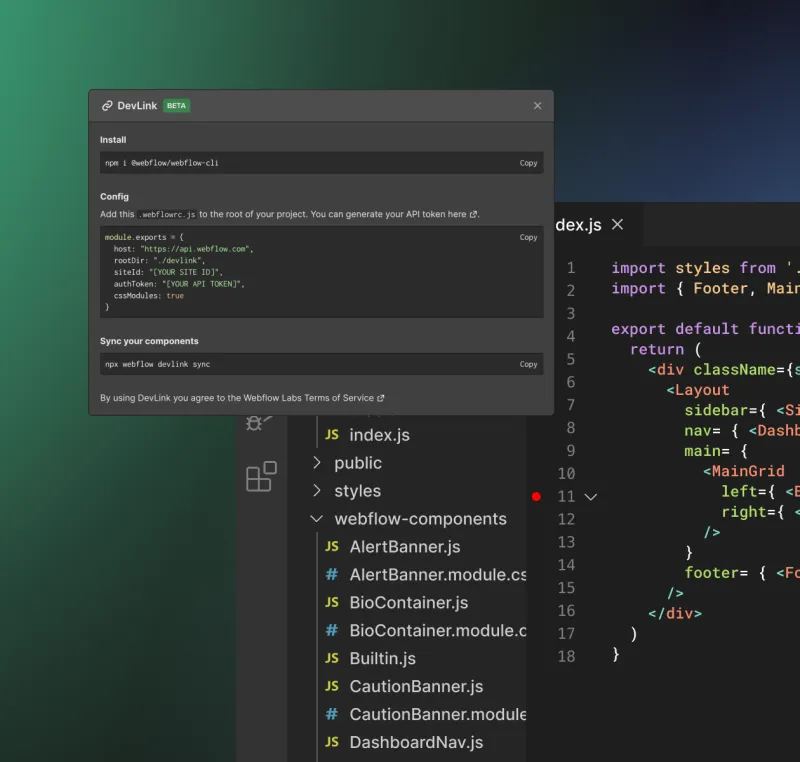The image size is (800, 762).
Task: Copy the module.exports config snippet
Action: (528, 237)
